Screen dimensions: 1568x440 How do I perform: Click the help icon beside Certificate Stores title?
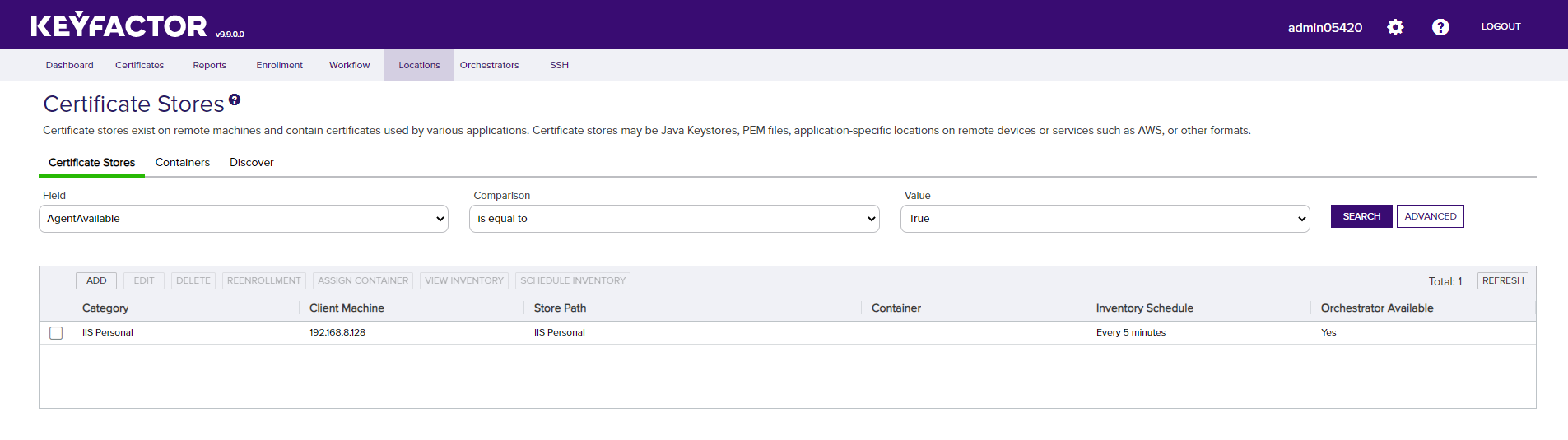[235, 100]
